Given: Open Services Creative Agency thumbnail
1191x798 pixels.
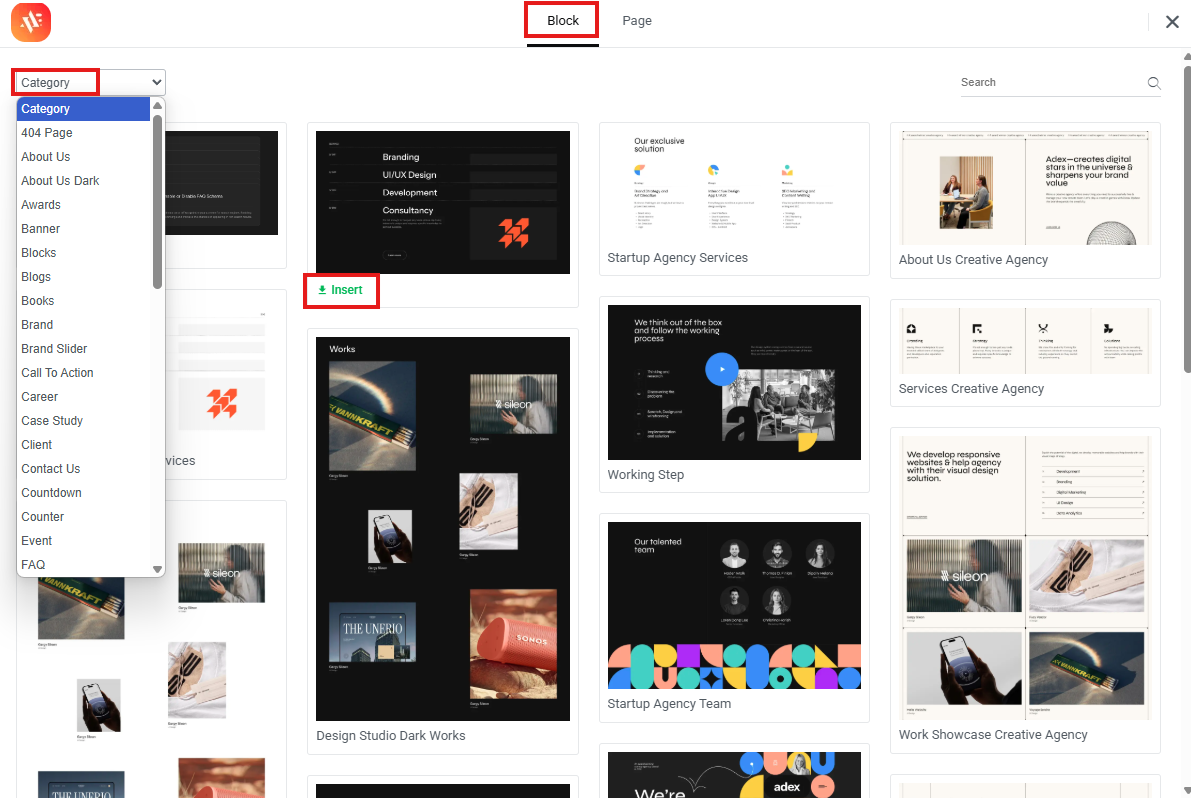Looking at the screenshot, I should coord(1025,341).
